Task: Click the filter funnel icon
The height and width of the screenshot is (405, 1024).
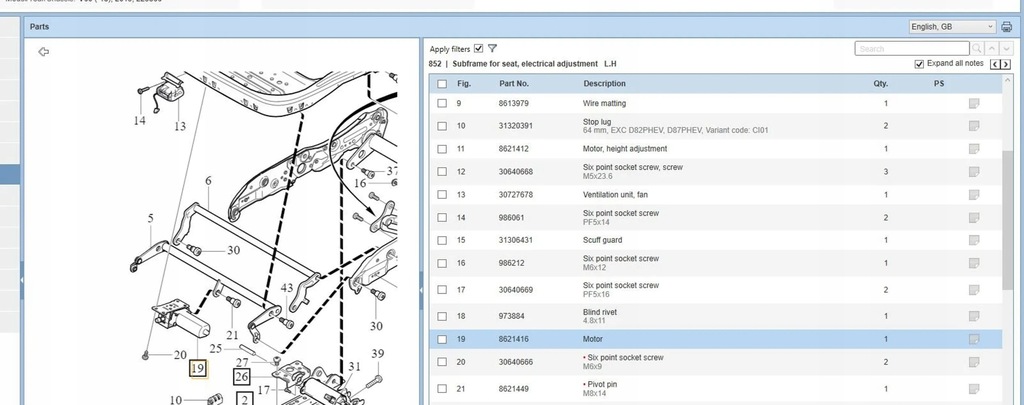Action: click(493, 48)
